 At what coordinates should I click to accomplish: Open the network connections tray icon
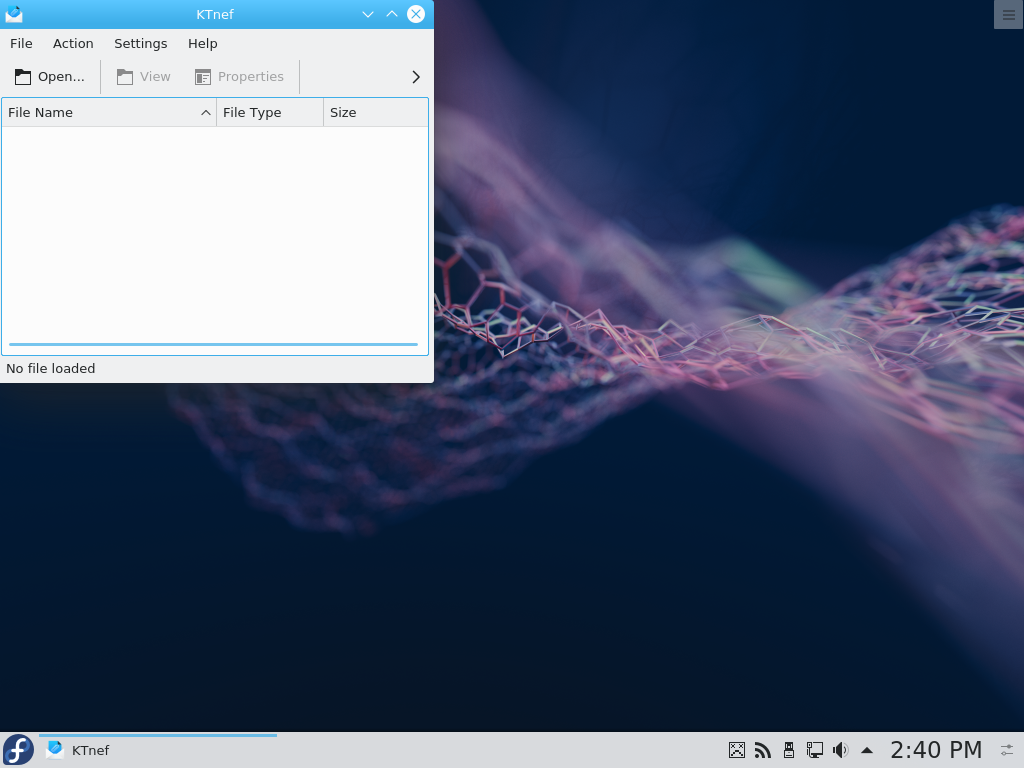pyautogui.click(x=814, y=750)
